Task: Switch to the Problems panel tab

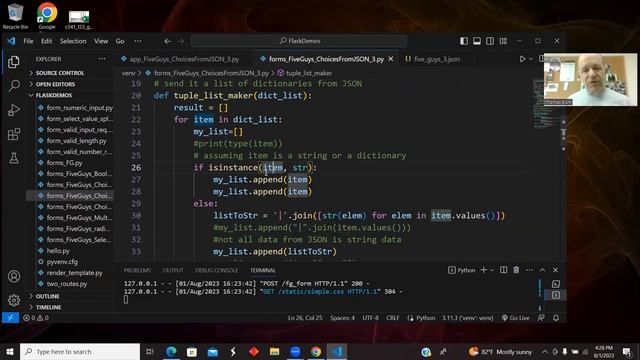Action: (137, 270)
